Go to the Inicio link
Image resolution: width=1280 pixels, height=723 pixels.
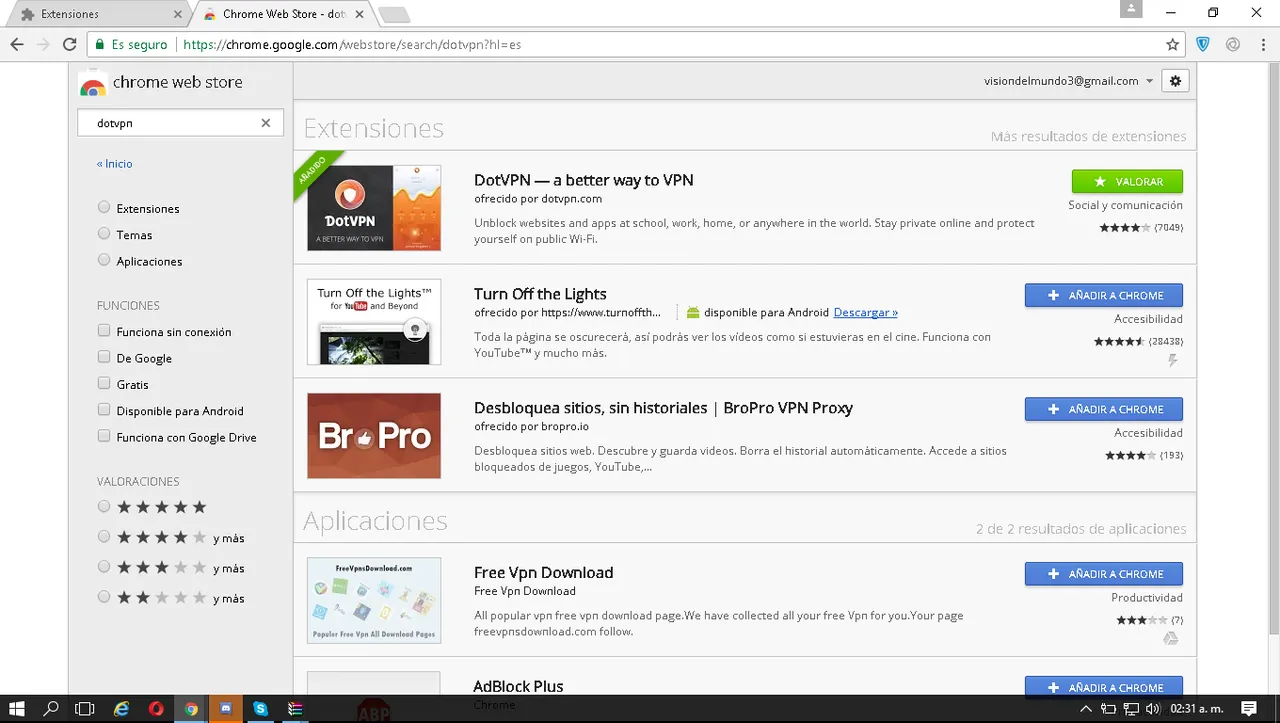pyautogui.click(x=114, y=163)
